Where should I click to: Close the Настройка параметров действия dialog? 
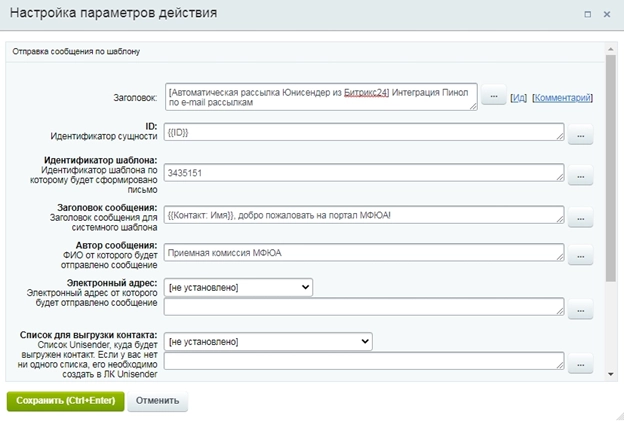point(607,14)
